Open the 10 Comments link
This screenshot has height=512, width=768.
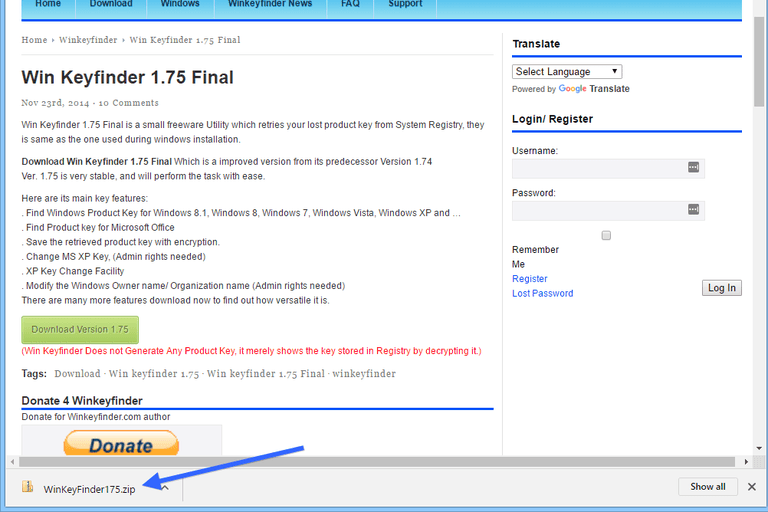(x=128, y=103)
